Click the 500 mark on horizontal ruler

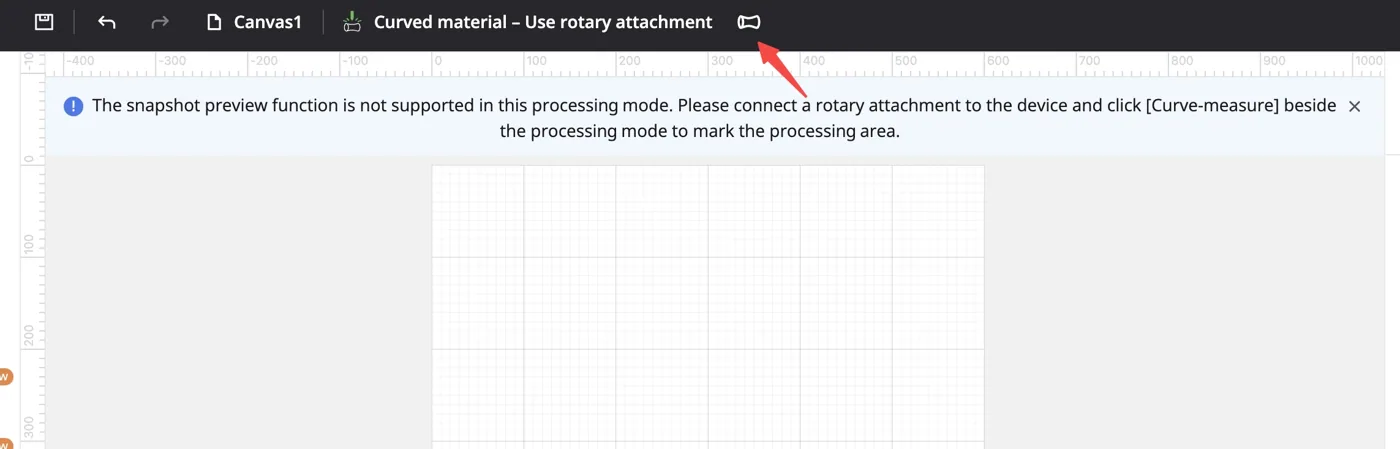905,61
